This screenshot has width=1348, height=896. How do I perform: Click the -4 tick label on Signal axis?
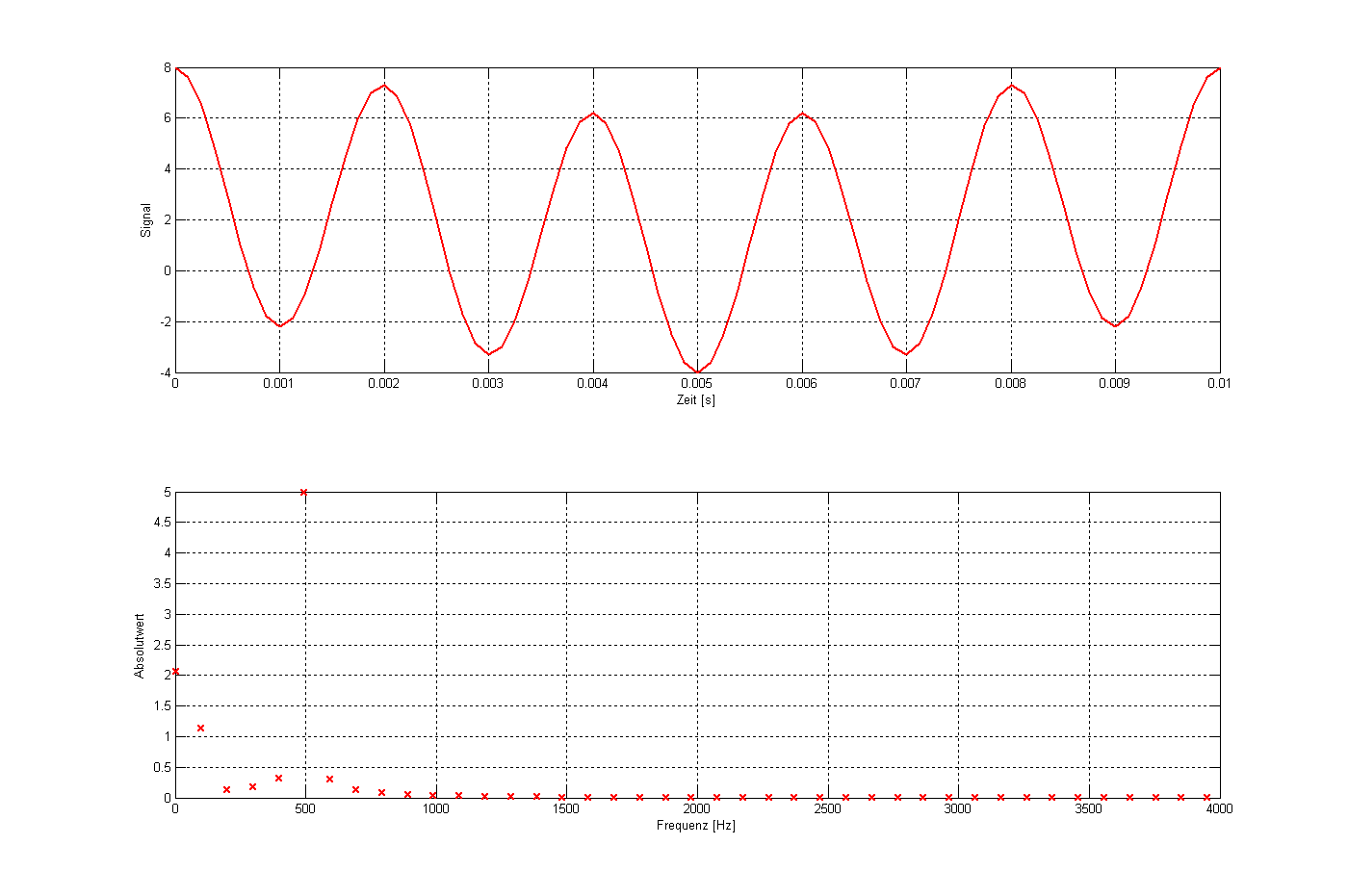coord(165,373)
